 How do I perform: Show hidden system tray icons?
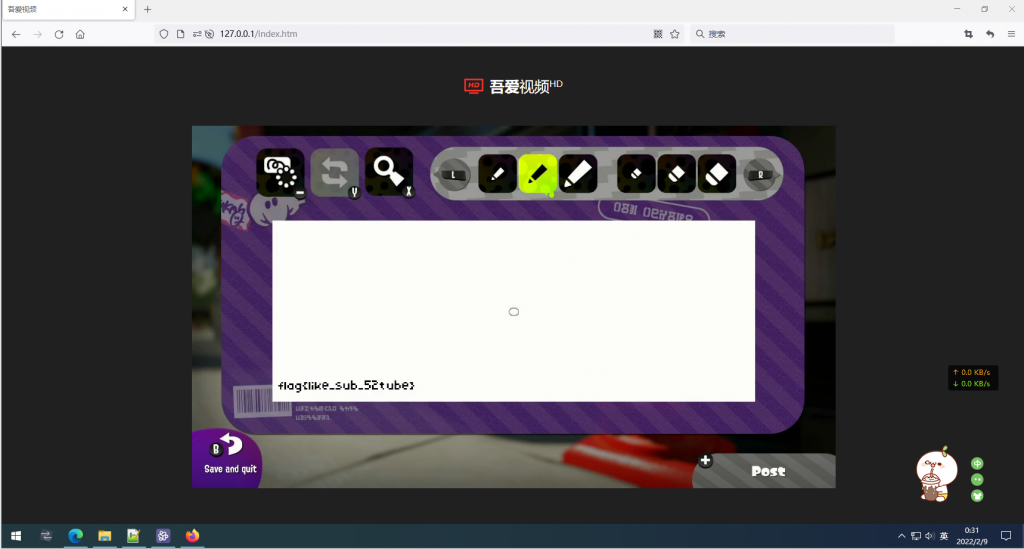901,536
